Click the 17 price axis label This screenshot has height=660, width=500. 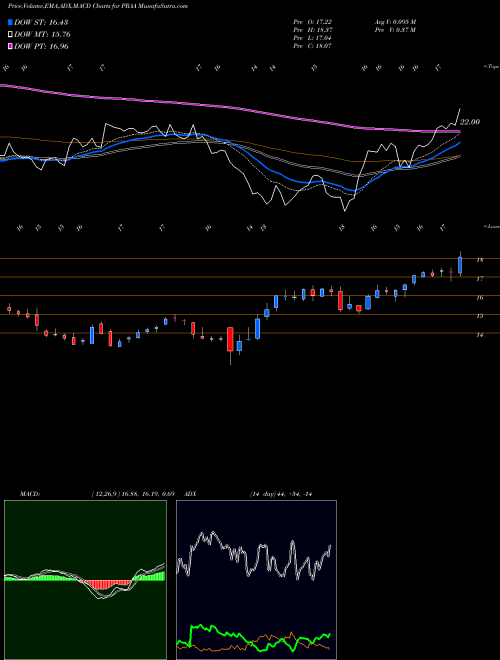(479, 279)
